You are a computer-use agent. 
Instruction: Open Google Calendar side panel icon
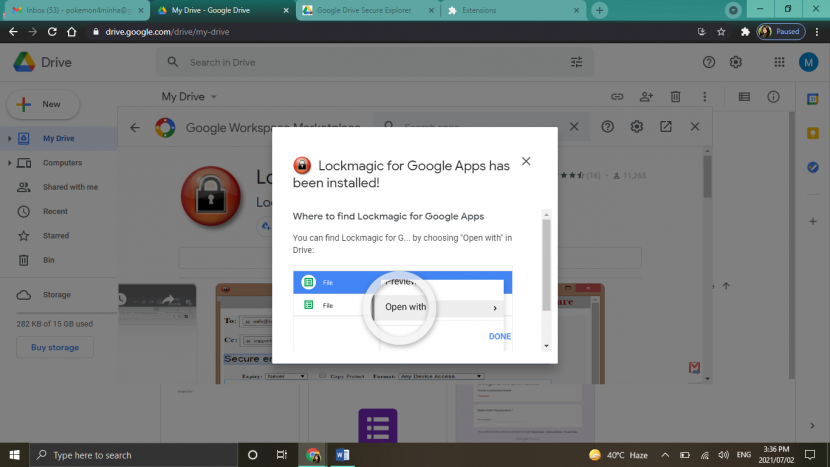[x=813, y=99]
